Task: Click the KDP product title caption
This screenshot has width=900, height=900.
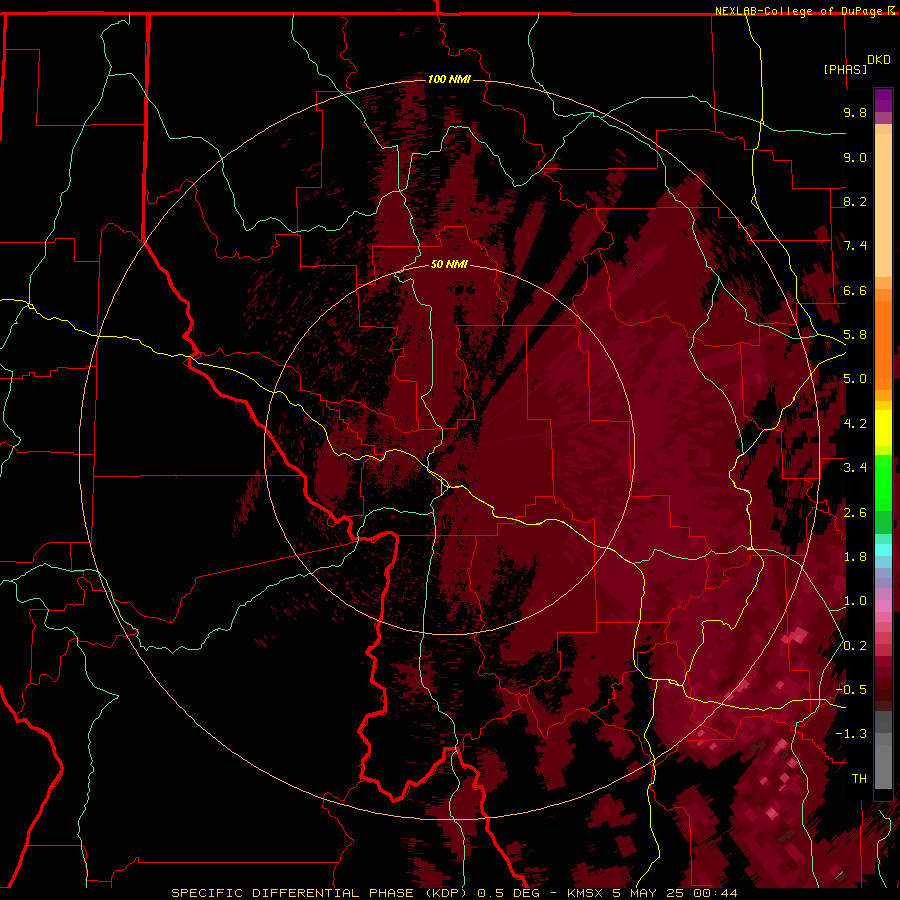Action: click(x=454, y=893)
